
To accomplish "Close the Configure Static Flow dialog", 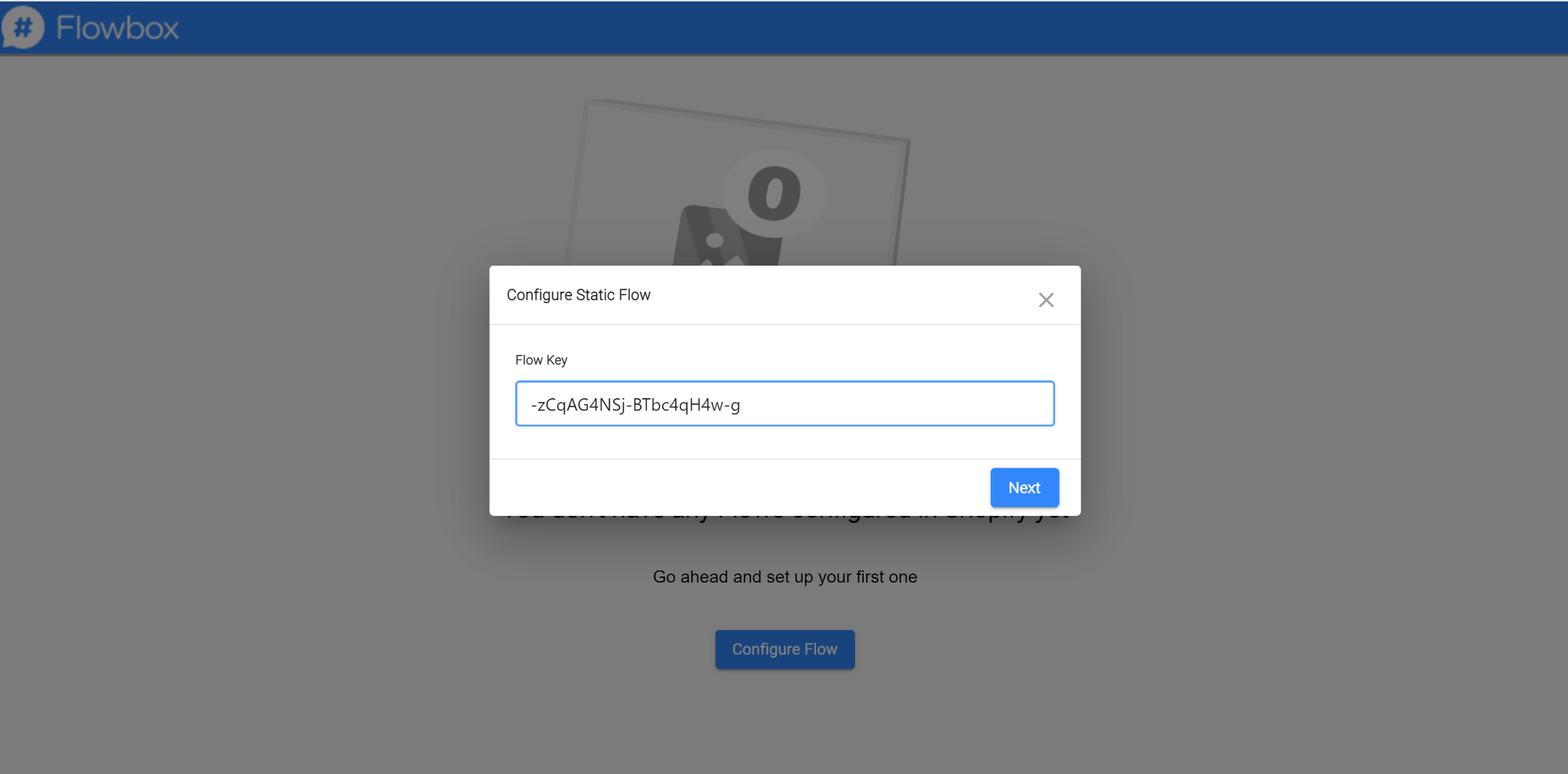I will [1046, 300].
